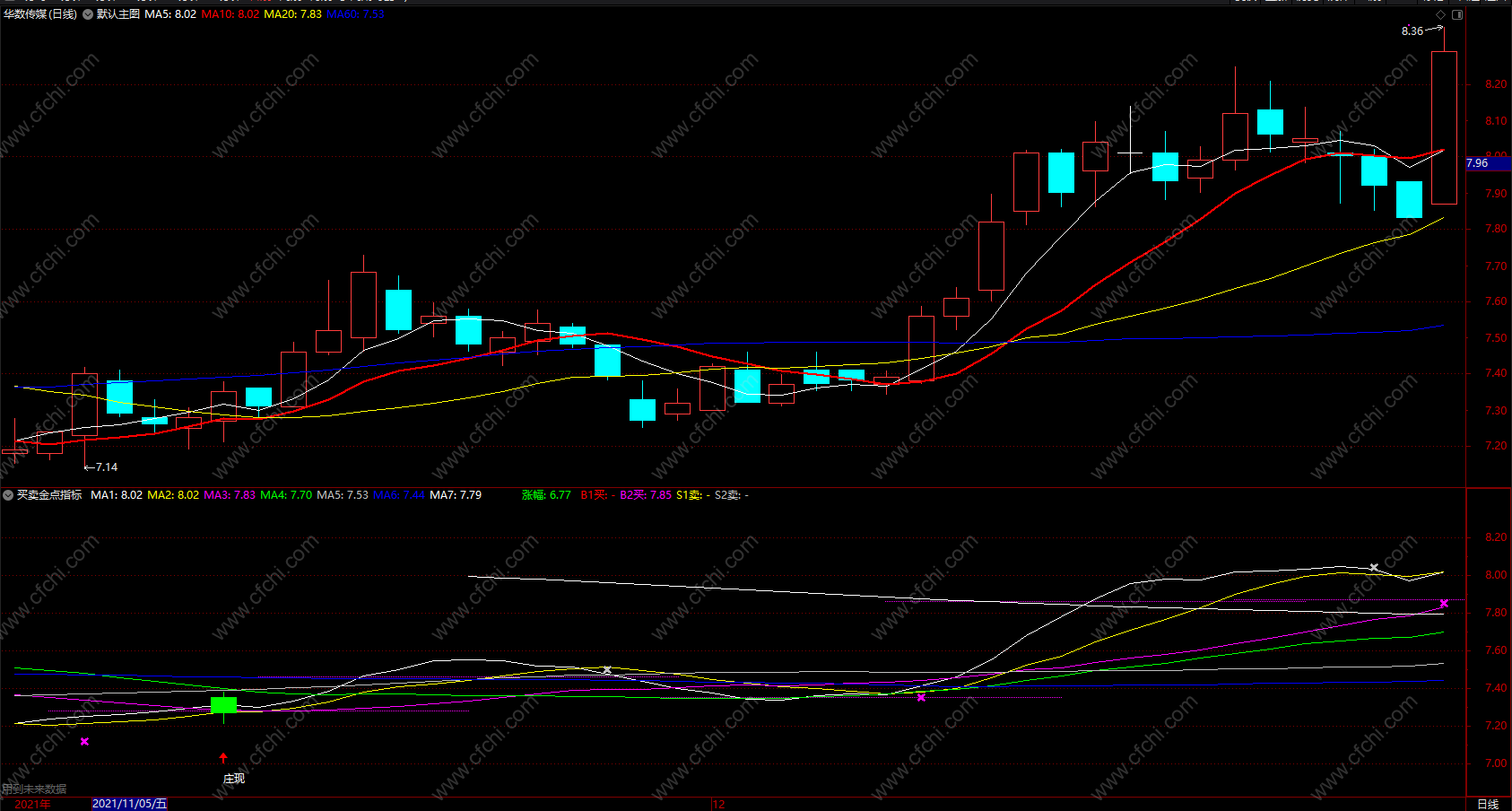
Task: Open the main chart indicator dropdown arrow
Action: tap(88, 14)
